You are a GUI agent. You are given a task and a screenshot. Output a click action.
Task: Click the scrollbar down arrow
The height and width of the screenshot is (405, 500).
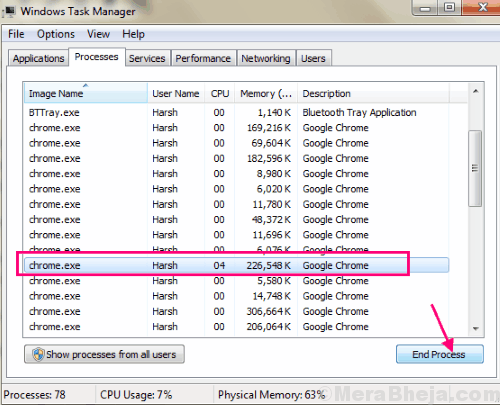[x=476, y=328]
